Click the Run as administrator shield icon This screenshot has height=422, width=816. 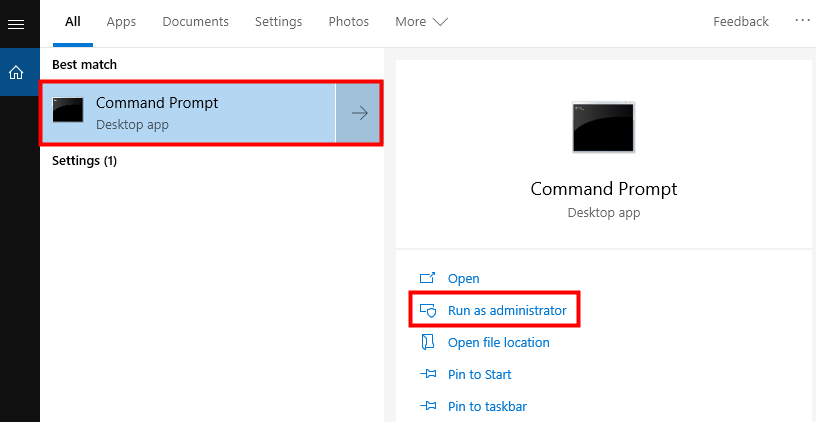point(427,311)
